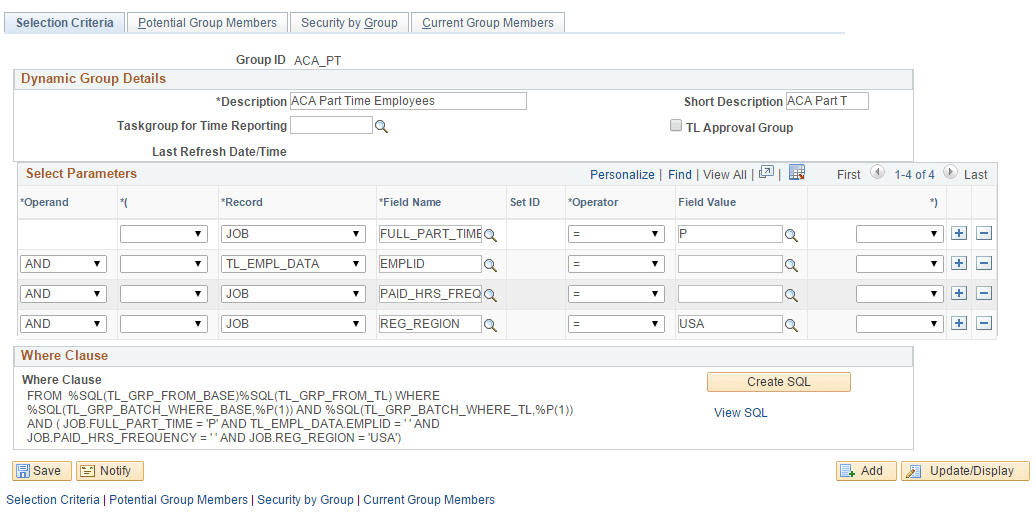Image resolution: width=1036 pixels, height=522 pixels.
Task: Open the grid in a new window
Action: click(x=766, y=172)
